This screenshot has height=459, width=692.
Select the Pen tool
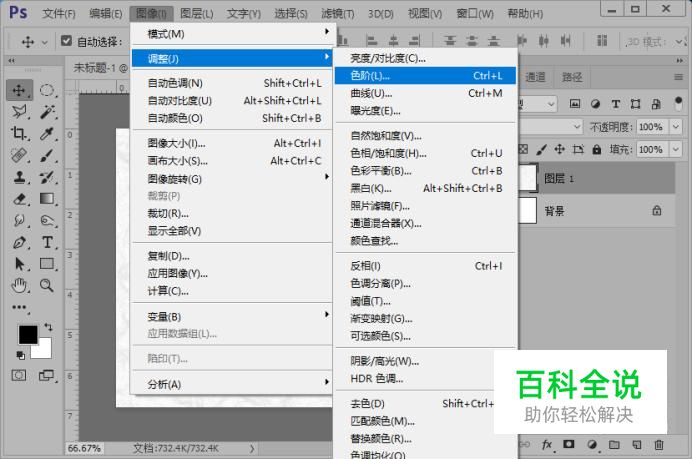(19, 242)
